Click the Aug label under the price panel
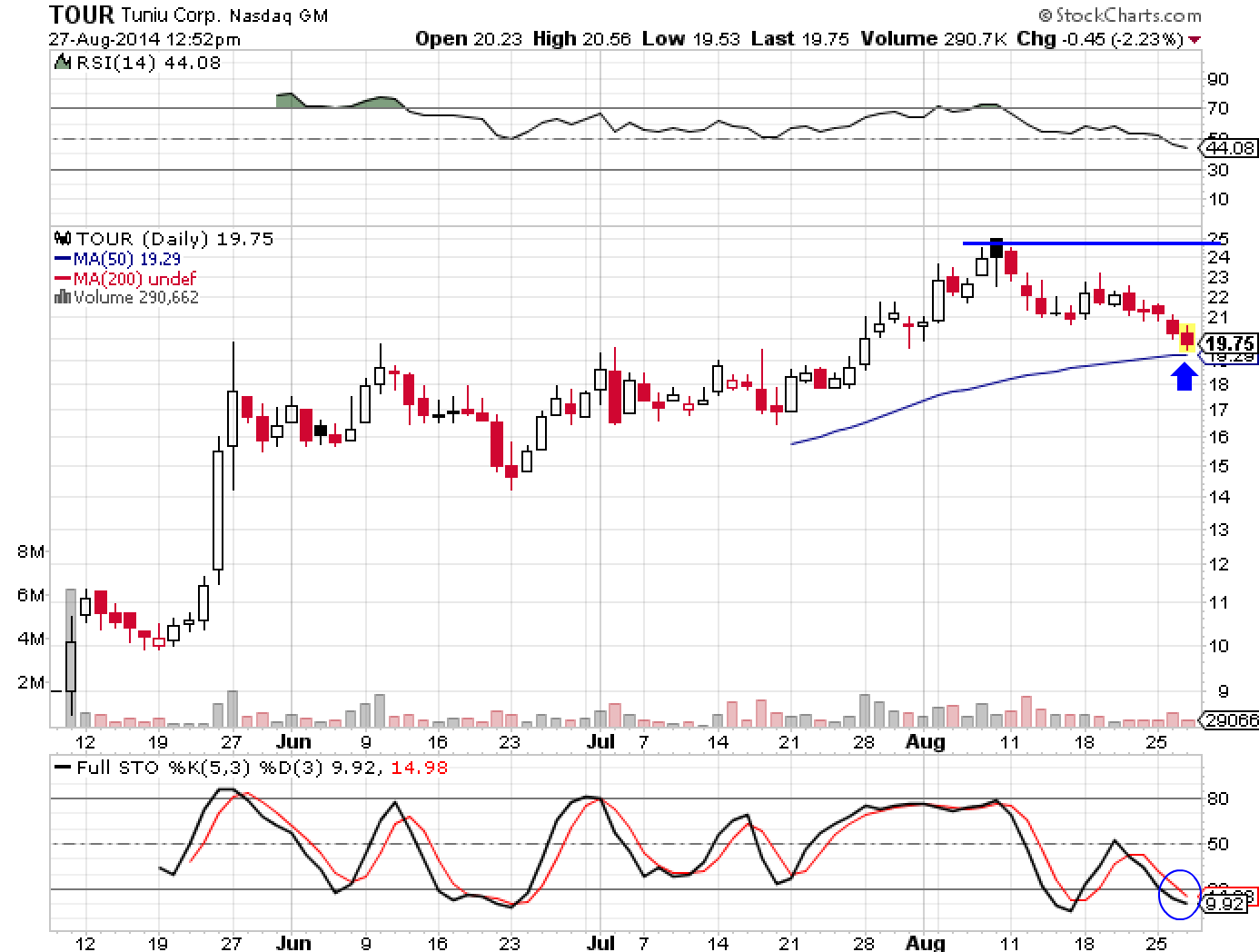The image size is (1259, 952). [x=926, y=741]
